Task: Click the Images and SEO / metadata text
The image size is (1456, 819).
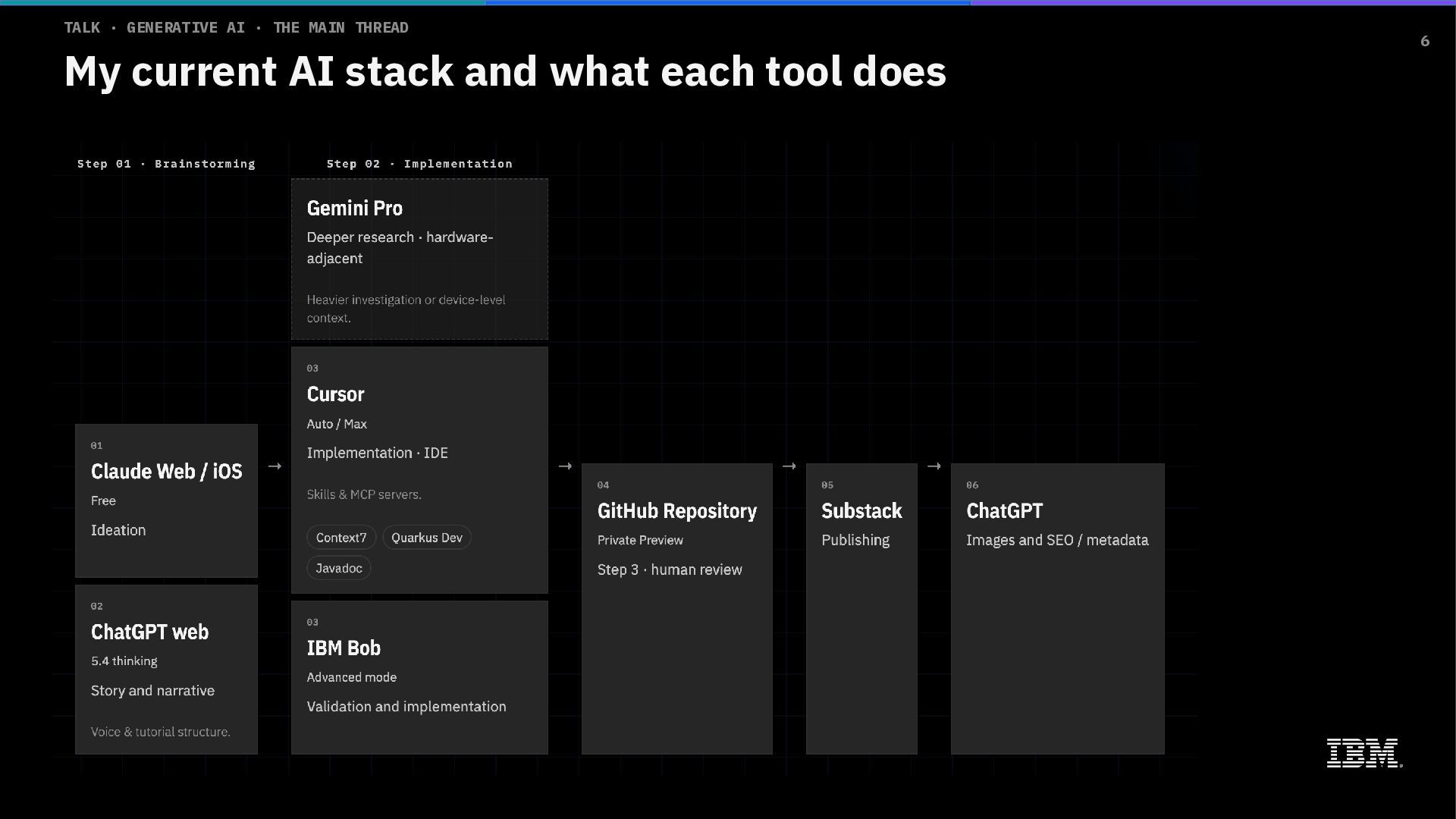Action: 1056,541
